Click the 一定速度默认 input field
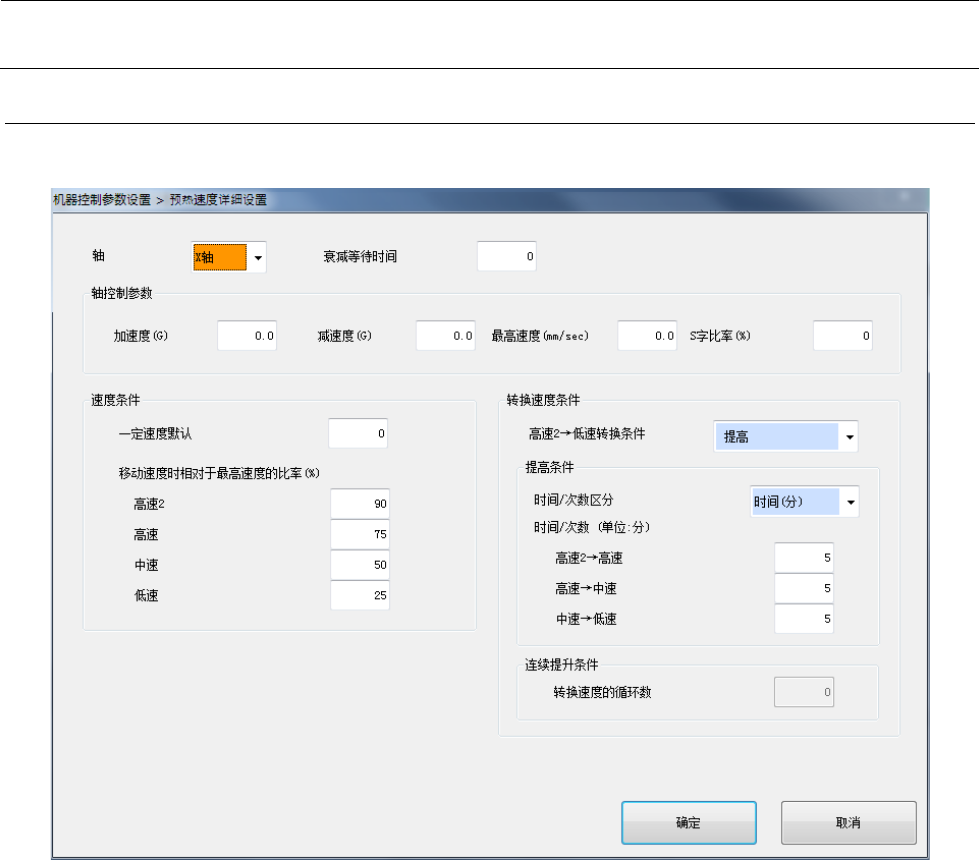This screenshot has width=979, height=860. click(358, 433)
